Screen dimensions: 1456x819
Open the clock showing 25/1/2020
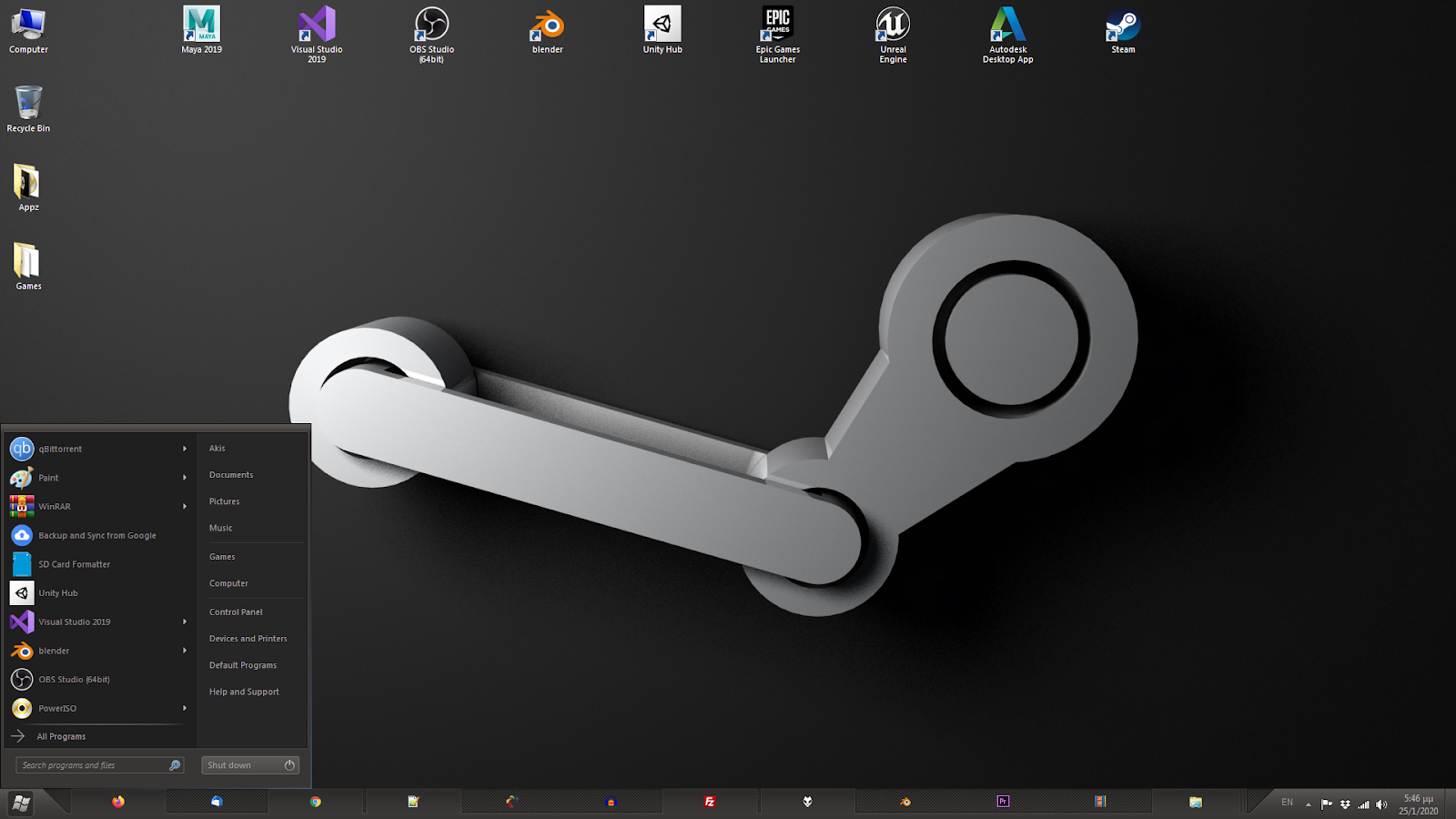pos(1419,804)
